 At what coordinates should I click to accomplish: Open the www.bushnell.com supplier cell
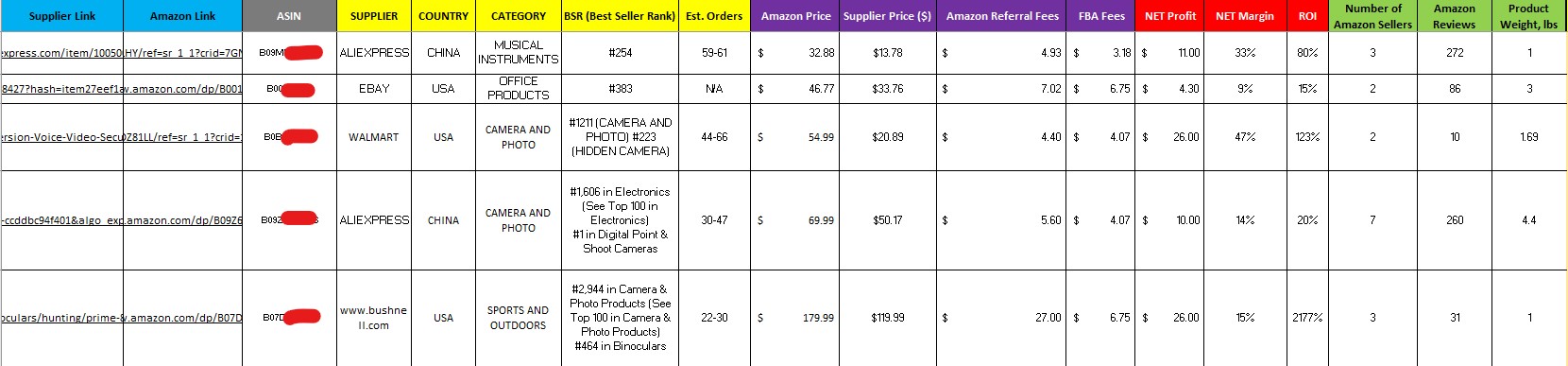tap(374, 318)
